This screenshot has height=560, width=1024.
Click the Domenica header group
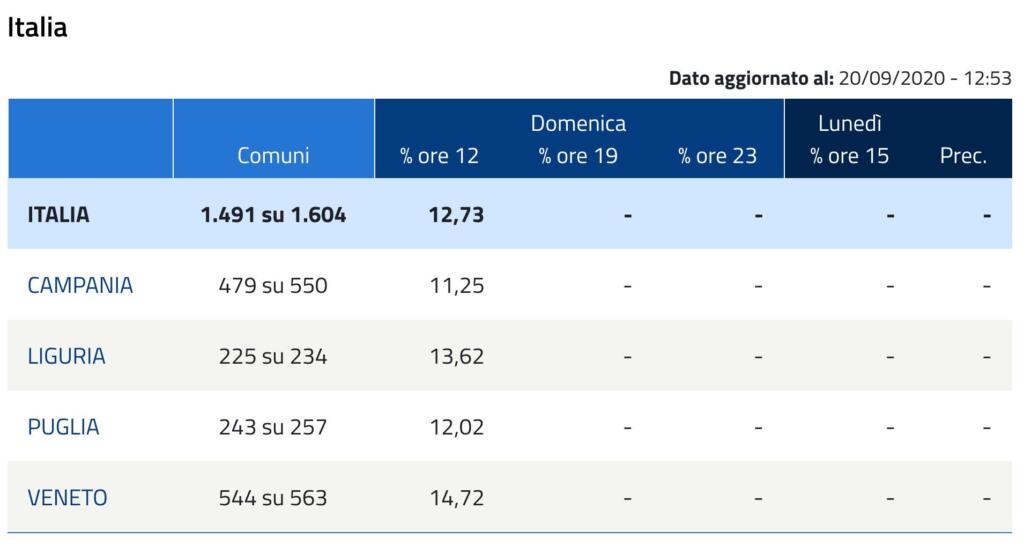click(x=578, y=124)
